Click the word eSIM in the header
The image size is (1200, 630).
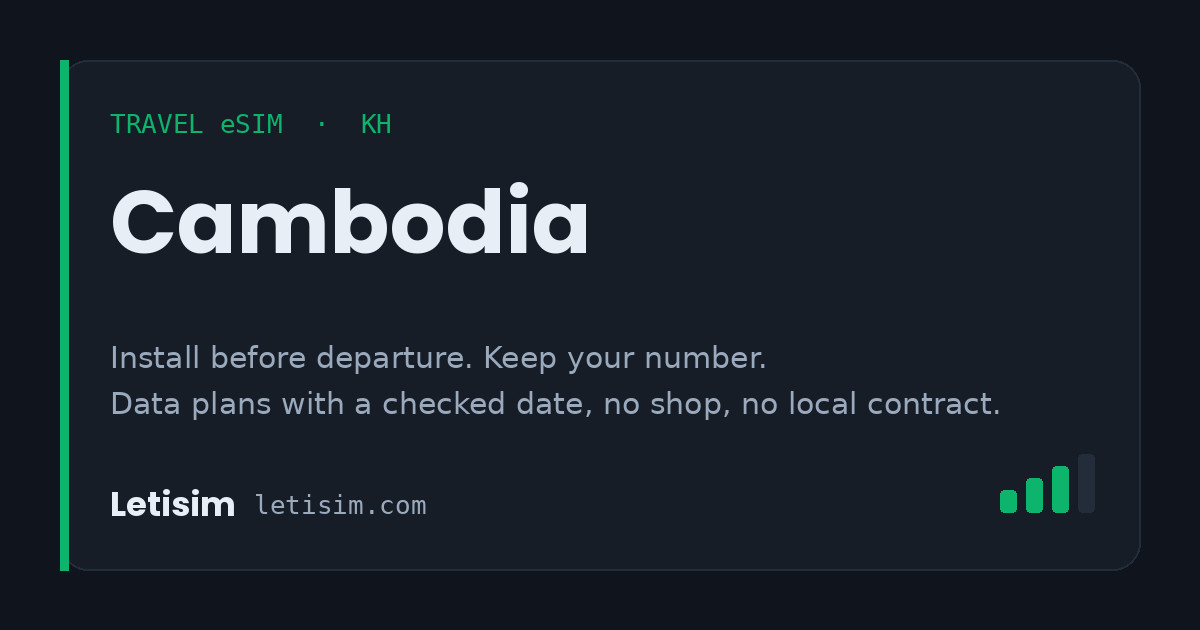click(x=252, y=125)
